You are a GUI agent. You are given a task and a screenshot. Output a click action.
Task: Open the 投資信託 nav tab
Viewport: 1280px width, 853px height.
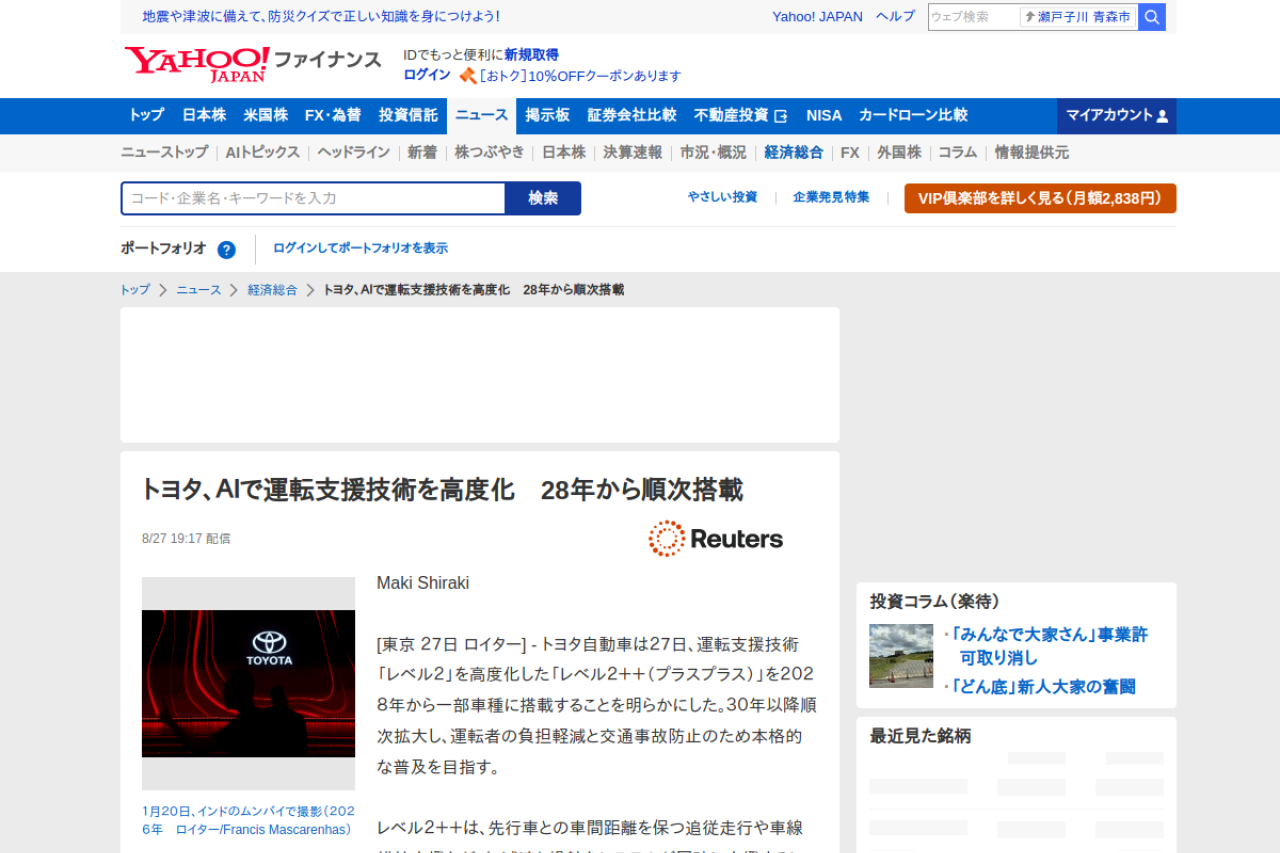coord(408,115)
